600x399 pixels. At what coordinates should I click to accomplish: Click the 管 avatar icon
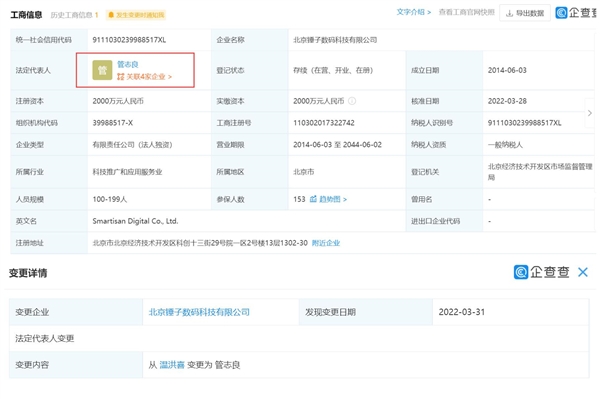[102, 70]
